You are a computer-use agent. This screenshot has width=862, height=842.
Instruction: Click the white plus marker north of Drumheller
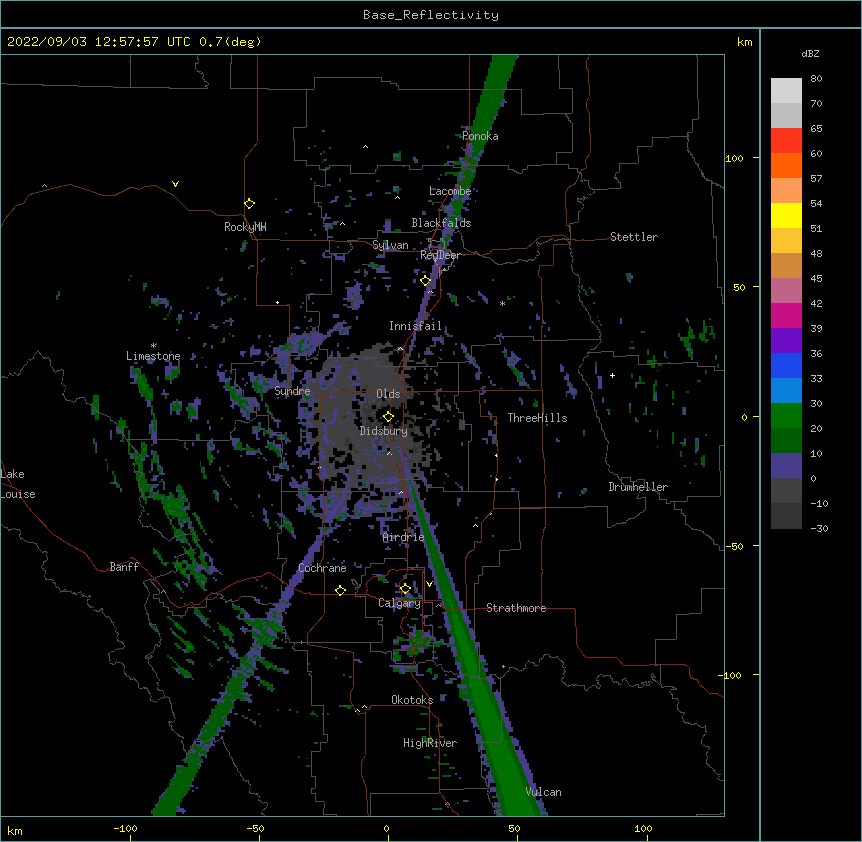(x=612, y=375)
